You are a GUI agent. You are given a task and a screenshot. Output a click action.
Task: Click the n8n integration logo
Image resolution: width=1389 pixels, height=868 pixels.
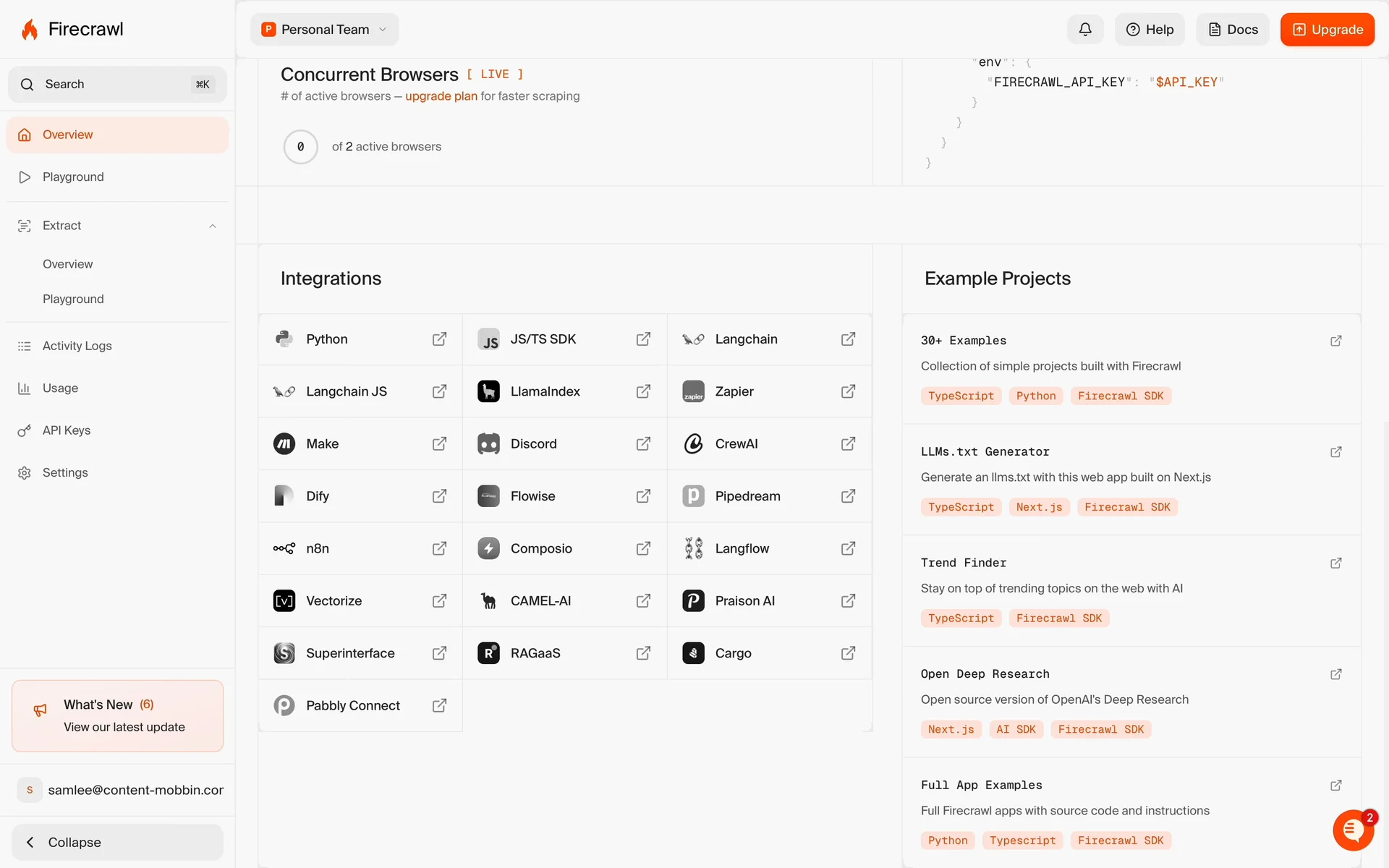tap(284, 548)
